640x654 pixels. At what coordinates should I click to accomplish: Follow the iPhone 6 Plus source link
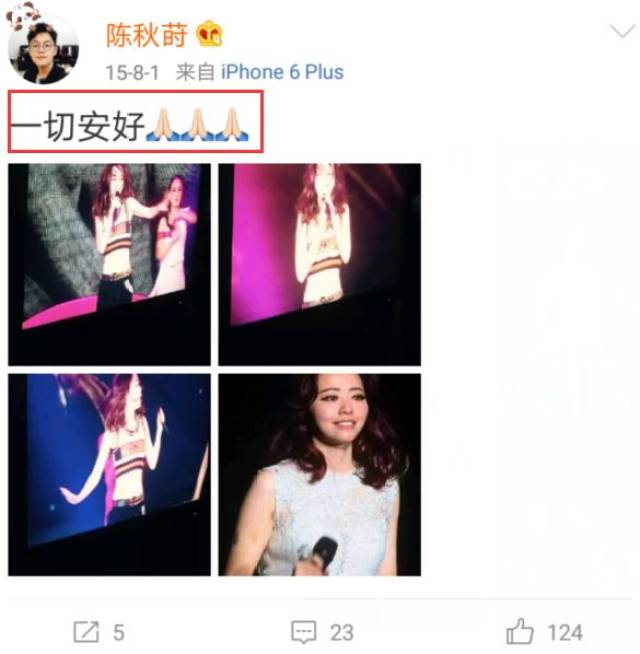pyautogui.click(x=282, y=72)
